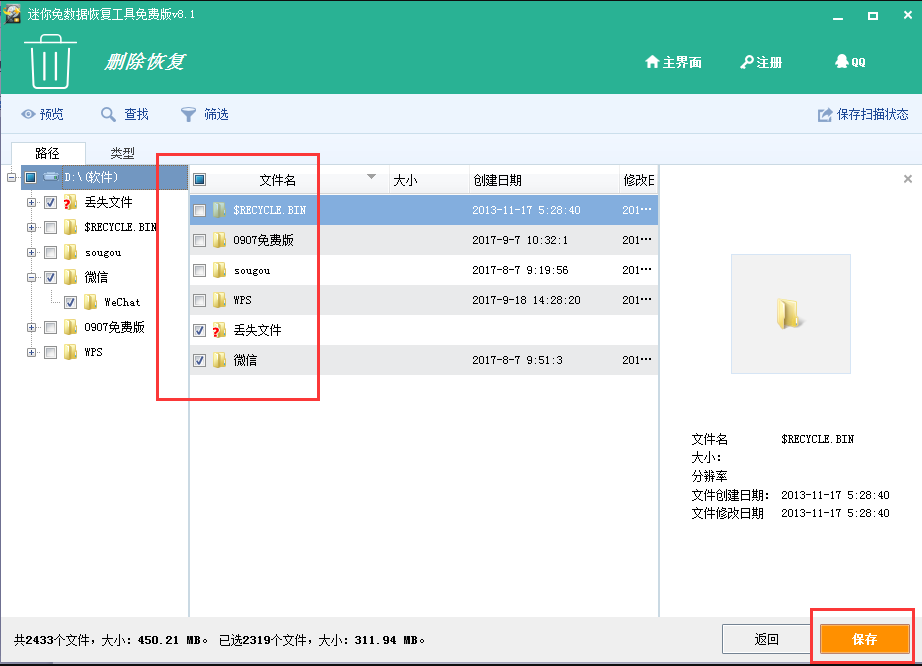Click the 筛选 filter toolbar button
Image resolution: width=922 pixels, height=666 pixels.
[205, 114]
